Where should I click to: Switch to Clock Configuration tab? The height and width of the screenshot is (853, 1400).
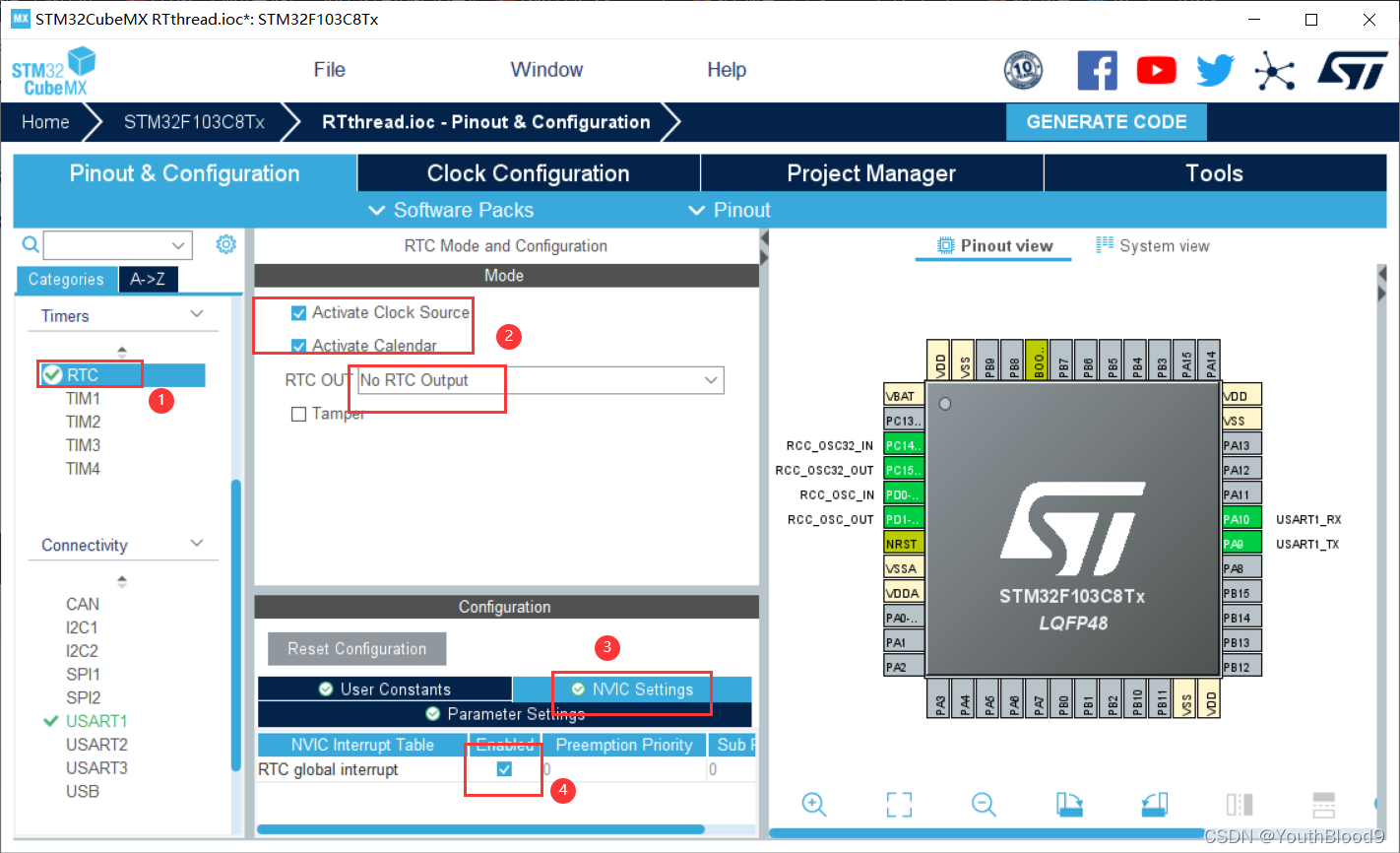(529, 173)
